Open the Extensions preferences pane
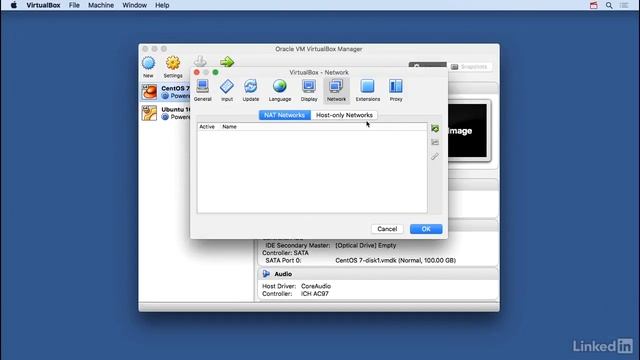Image resolution: width=640 pixels, height=360 pixels. point(367,90)
